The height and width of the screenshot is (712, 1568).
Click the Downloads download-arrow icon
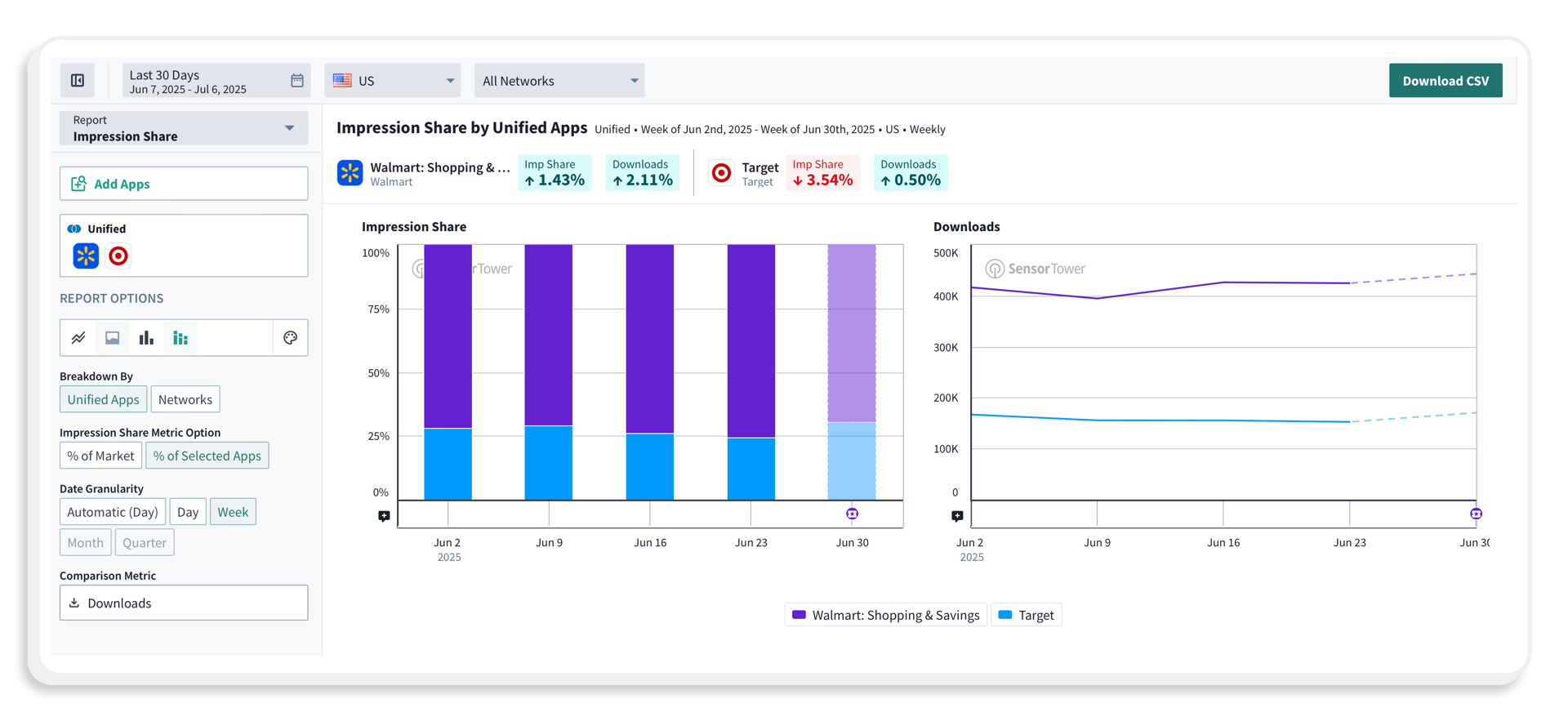[74, 603]
